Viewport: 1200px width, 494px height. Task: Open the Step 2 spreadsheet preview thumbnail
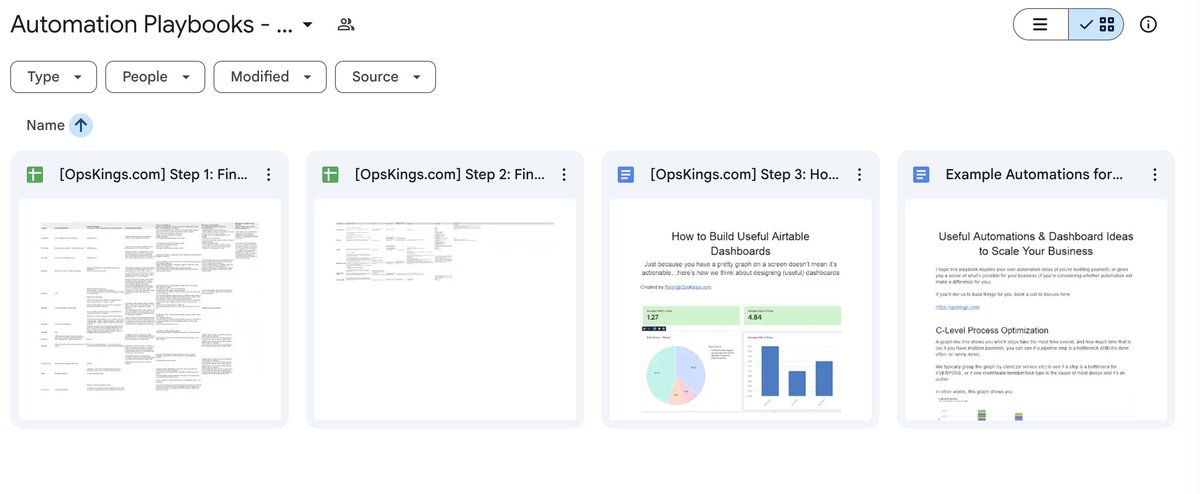coord(445,310)
